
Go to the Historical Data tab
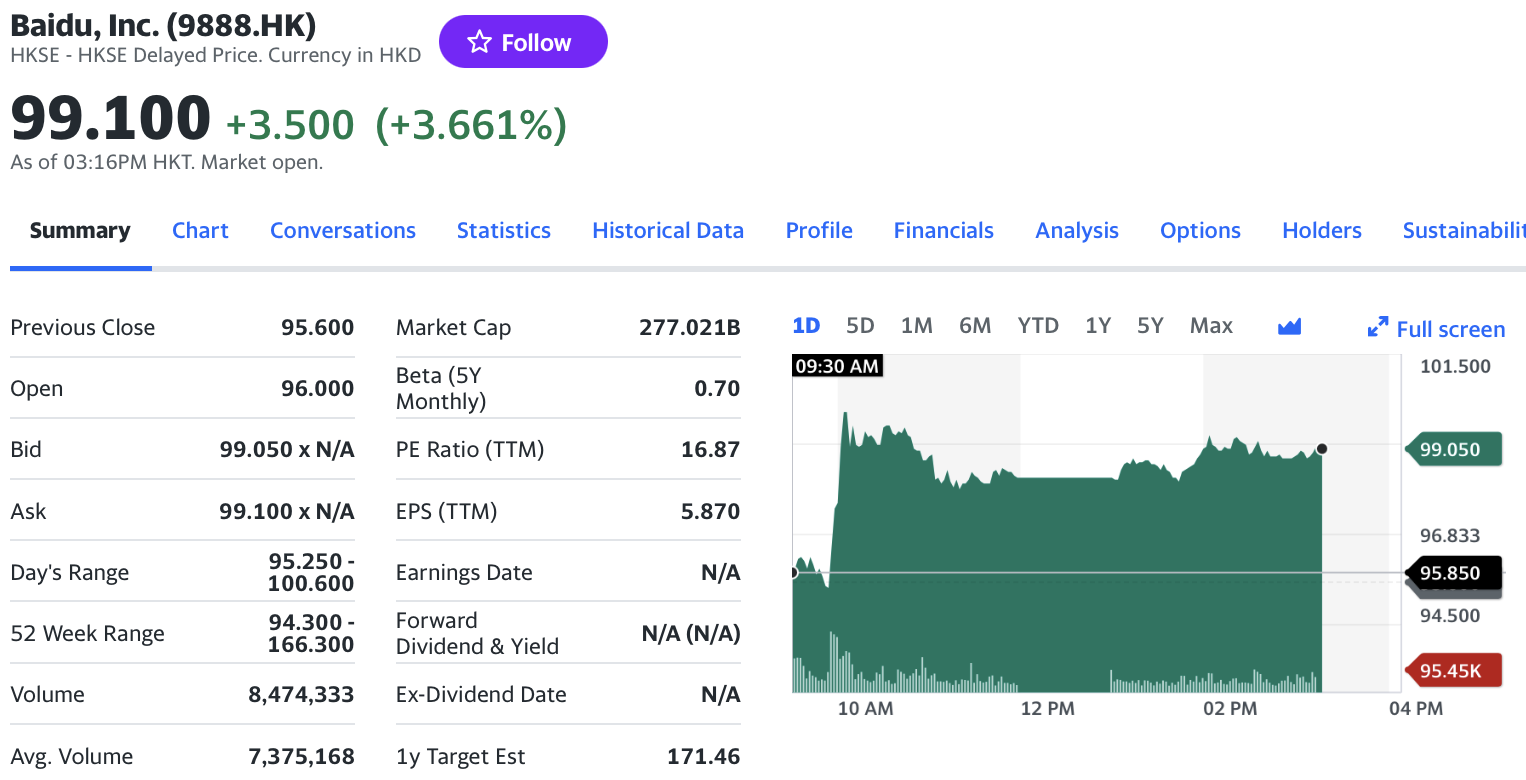tap(668, 231)
